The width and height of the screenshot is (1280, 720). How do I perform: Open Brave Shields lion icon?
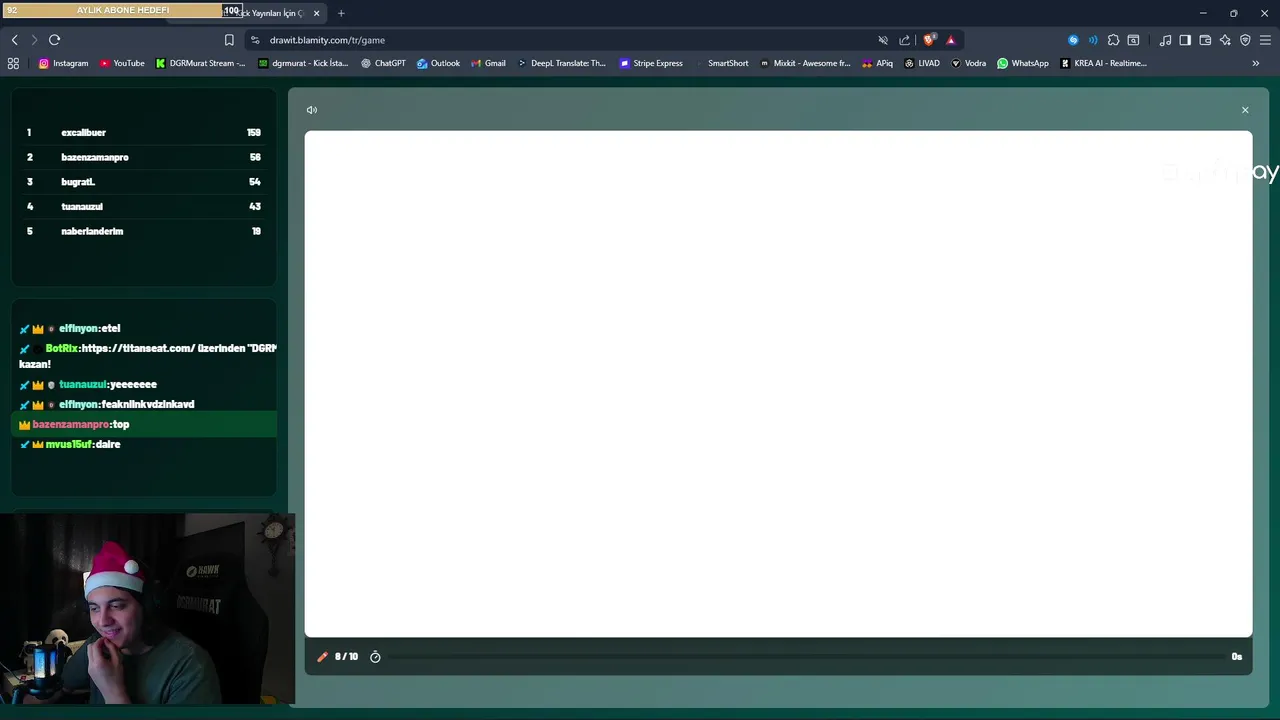929,40
